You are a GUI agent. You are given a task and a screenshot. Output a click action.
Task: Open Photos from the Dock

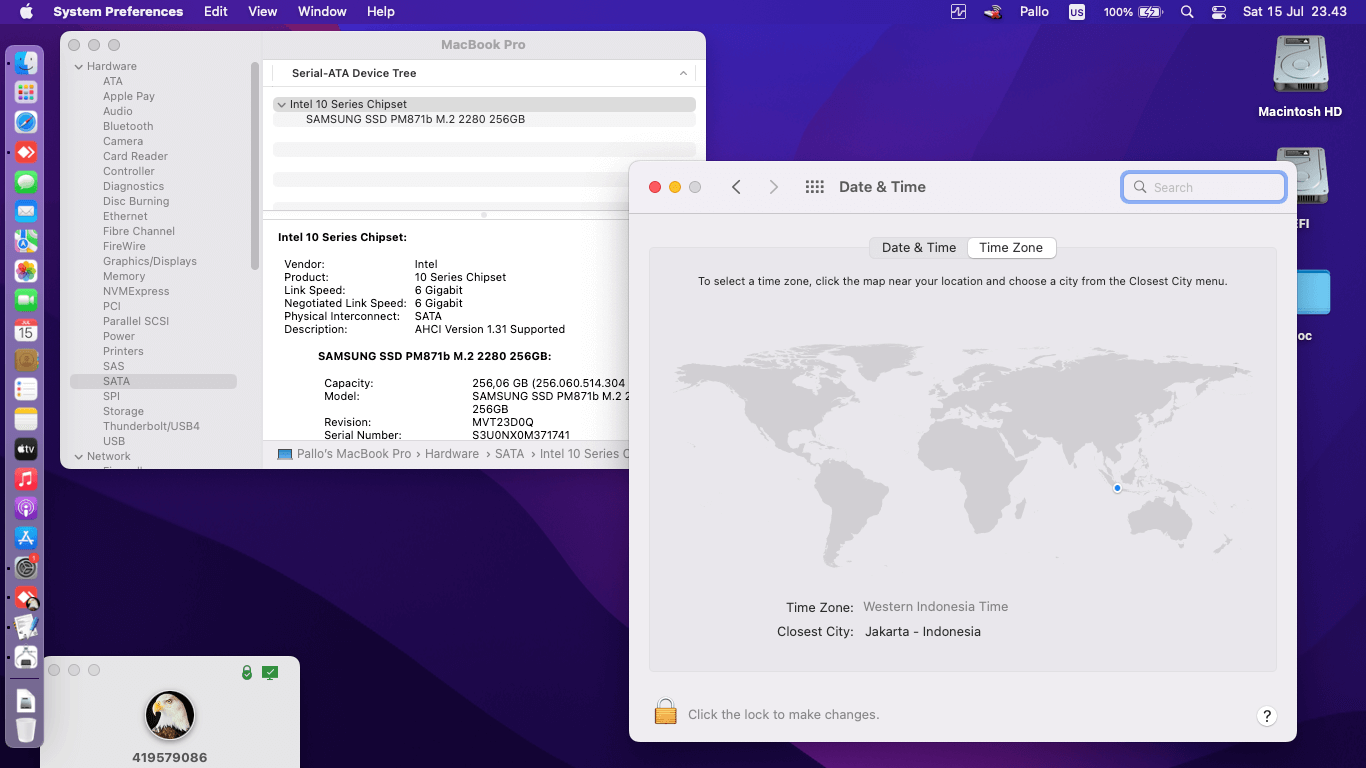tap(26, 271)
